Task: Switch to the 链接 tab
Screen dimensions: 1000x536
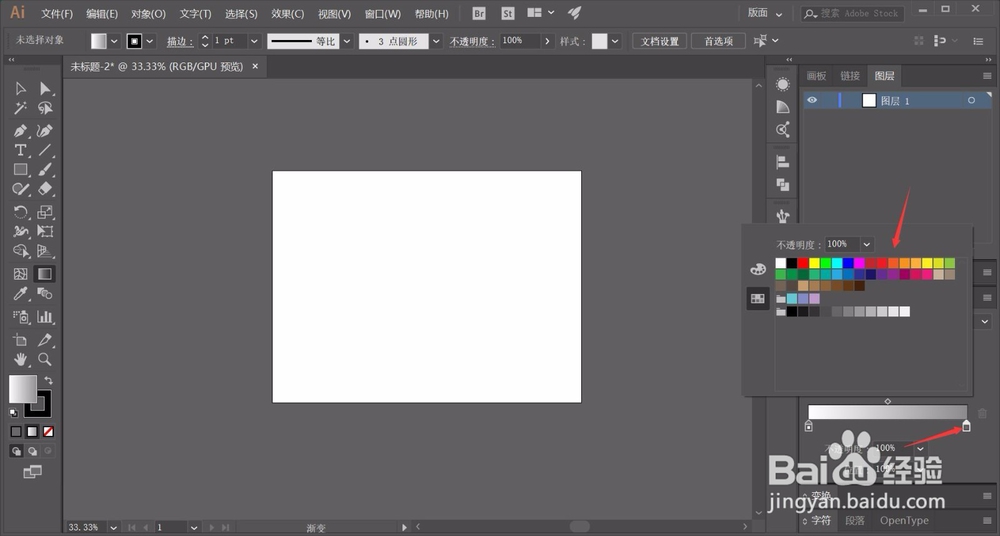Action: (x=850, y=76)
